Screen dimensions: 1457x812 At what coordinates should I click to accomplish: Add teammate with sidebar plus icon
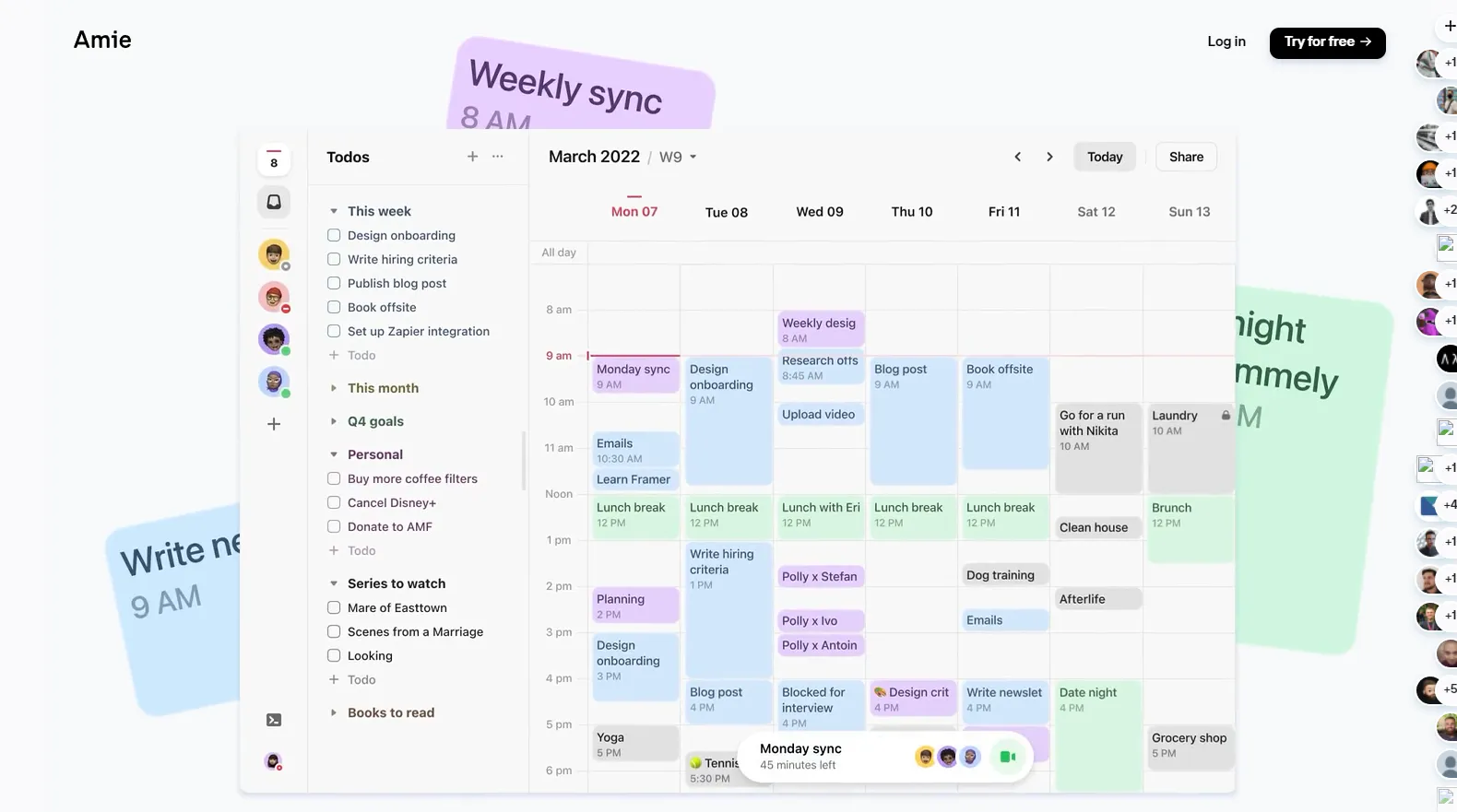point(274,424)
